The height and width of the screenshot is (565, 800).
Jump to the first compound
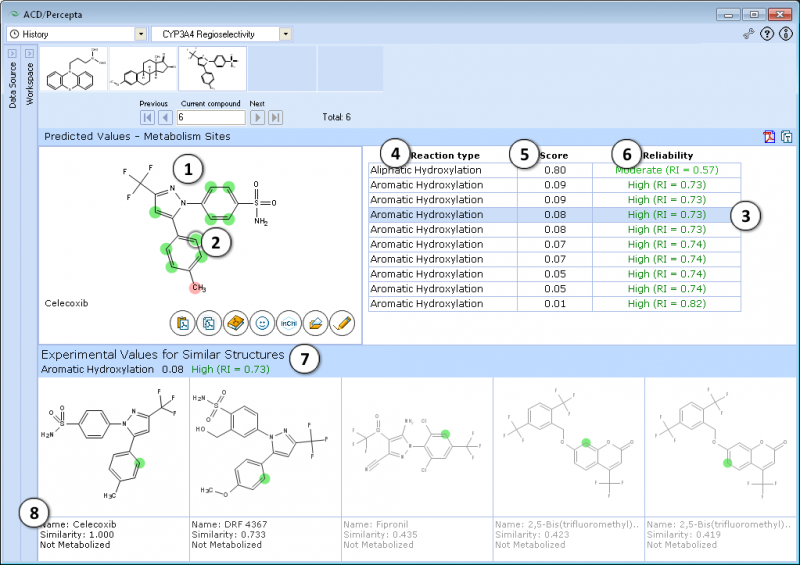coord(147,117)
